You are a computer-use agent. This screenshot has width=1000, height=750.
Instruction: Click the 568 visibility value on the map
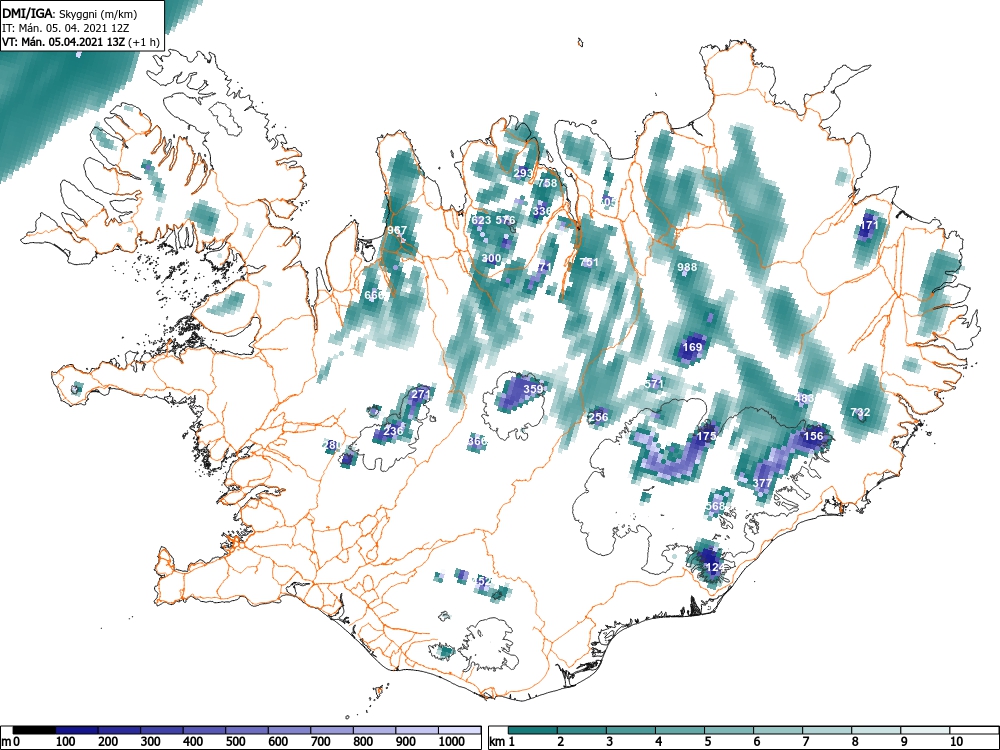pos(716,506)
